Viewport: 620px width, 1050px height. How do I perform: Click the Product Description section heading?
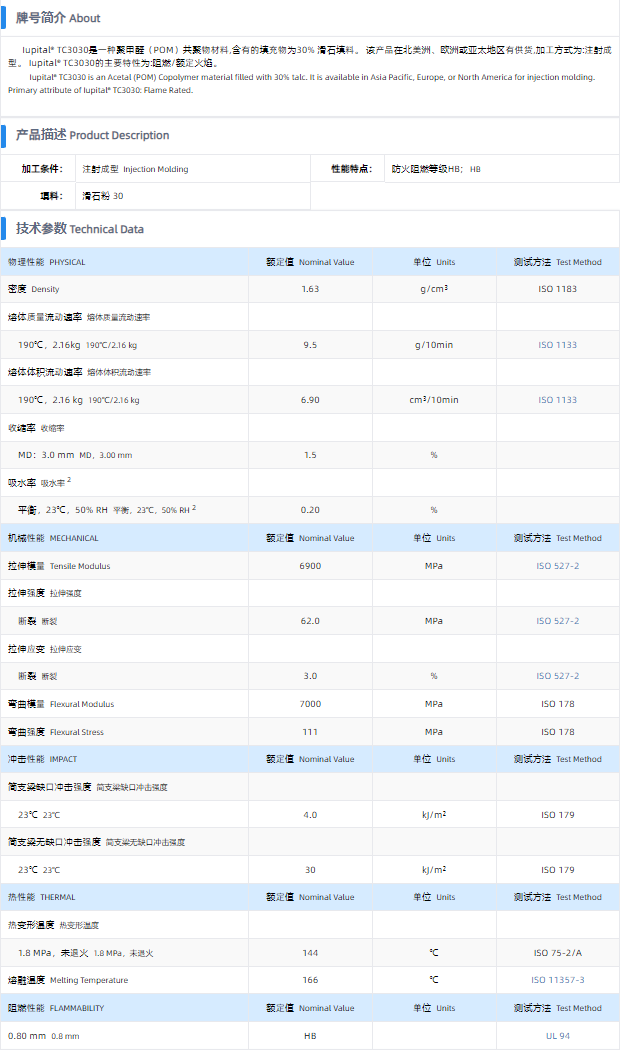pyautogui.click(x=92, y=135)
